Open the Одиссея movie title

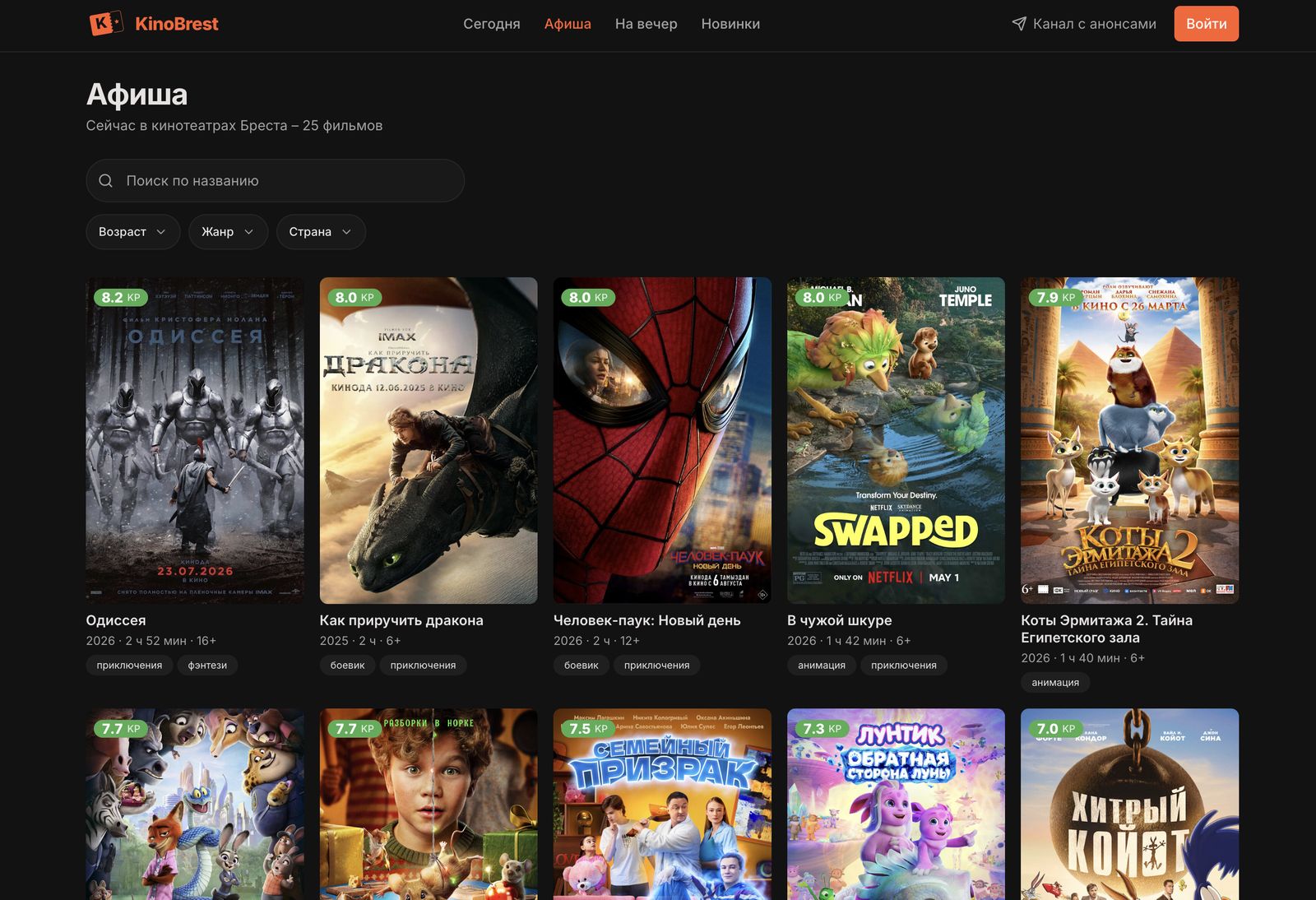point(116,620)
